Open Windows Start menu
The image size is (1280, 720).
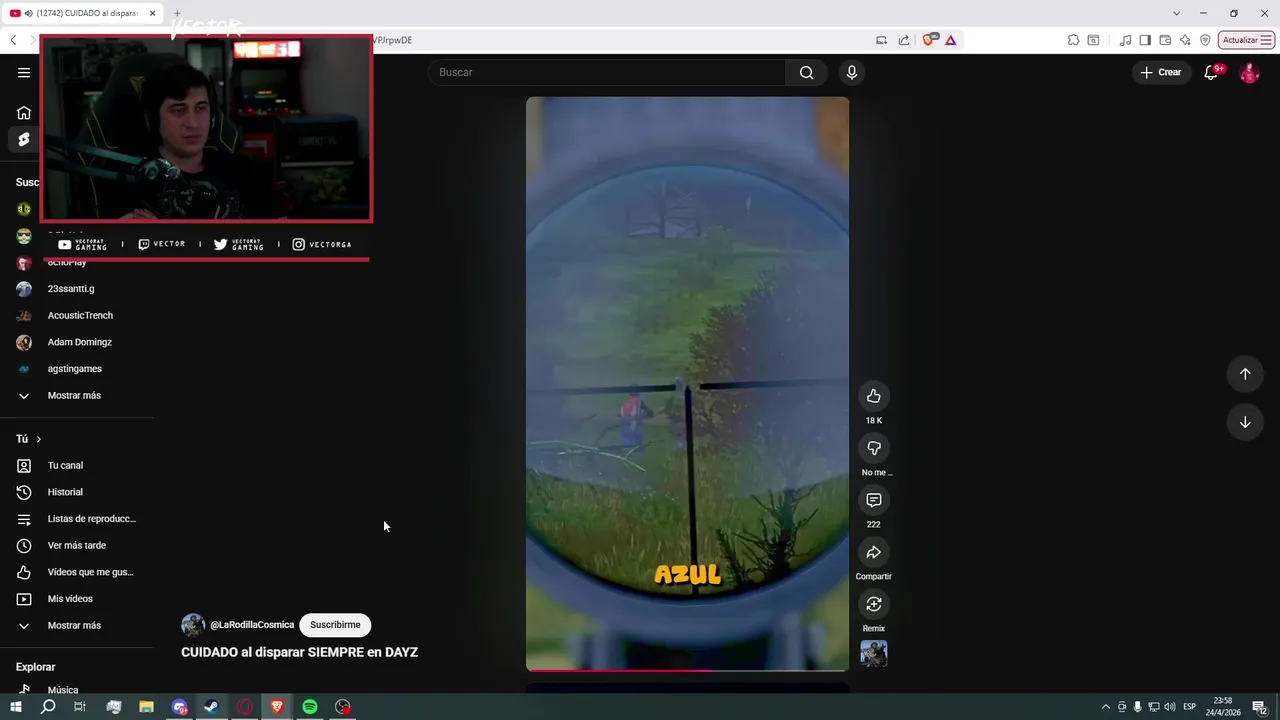click(15, 707)
